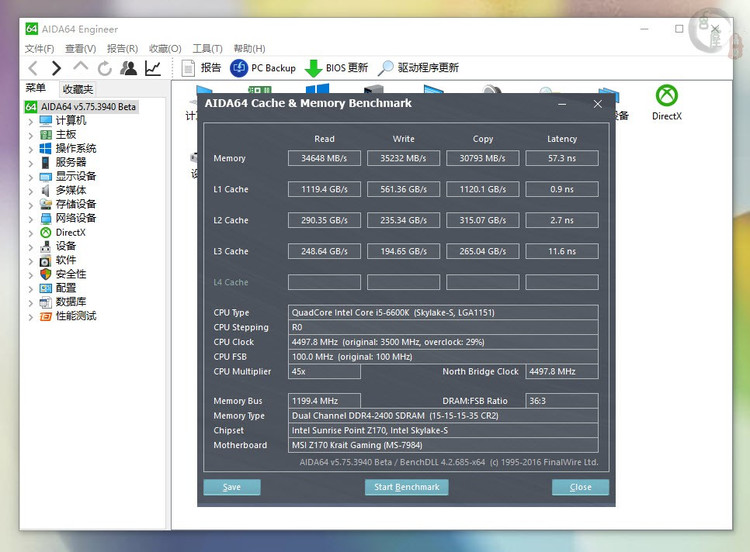Viewport: 750px width, 552px height.
Task: Expand the 计算机 tree node
Action: [31, 121]
